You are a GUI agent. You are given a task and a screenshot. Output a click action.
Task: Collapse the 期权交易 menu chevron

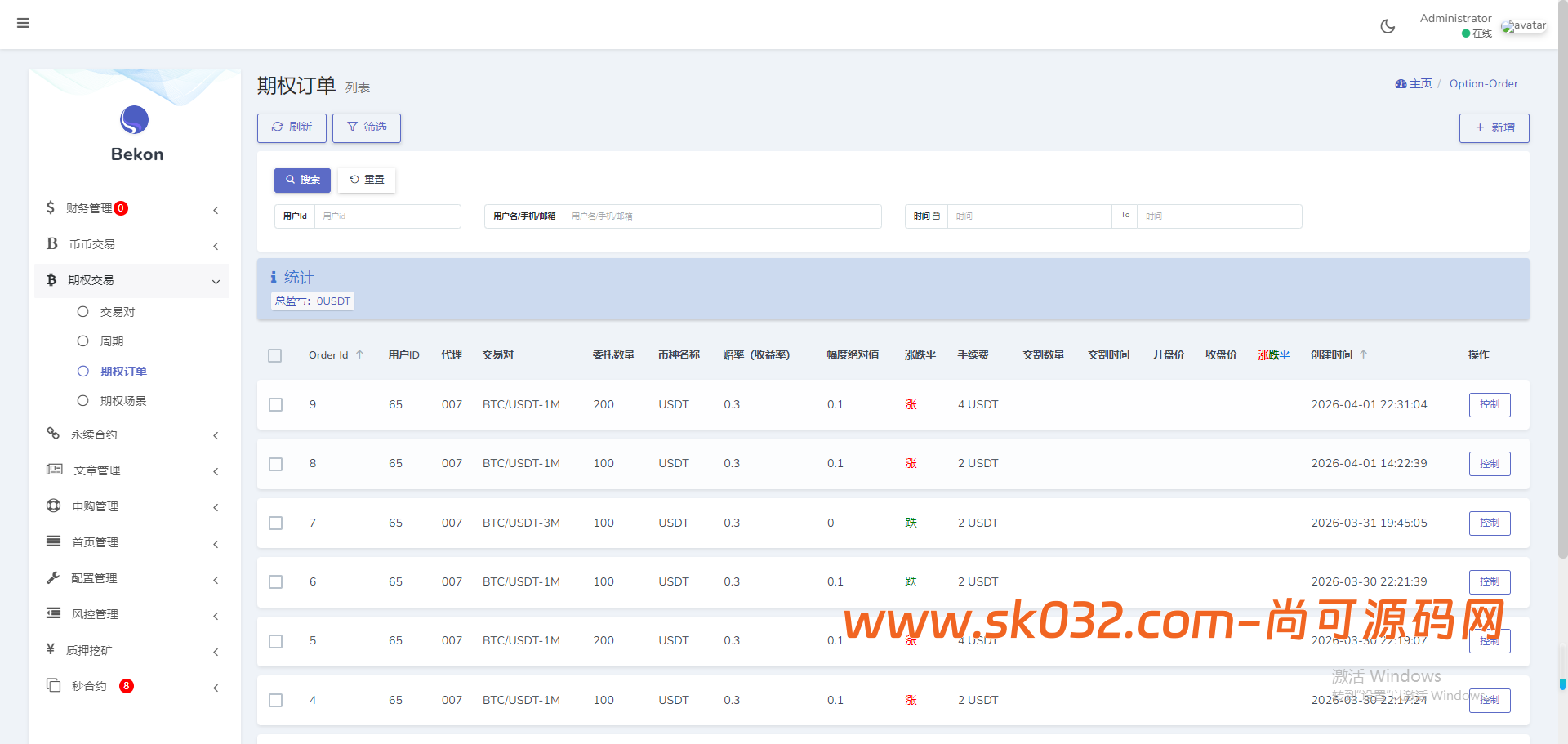(x=216, y=282)
